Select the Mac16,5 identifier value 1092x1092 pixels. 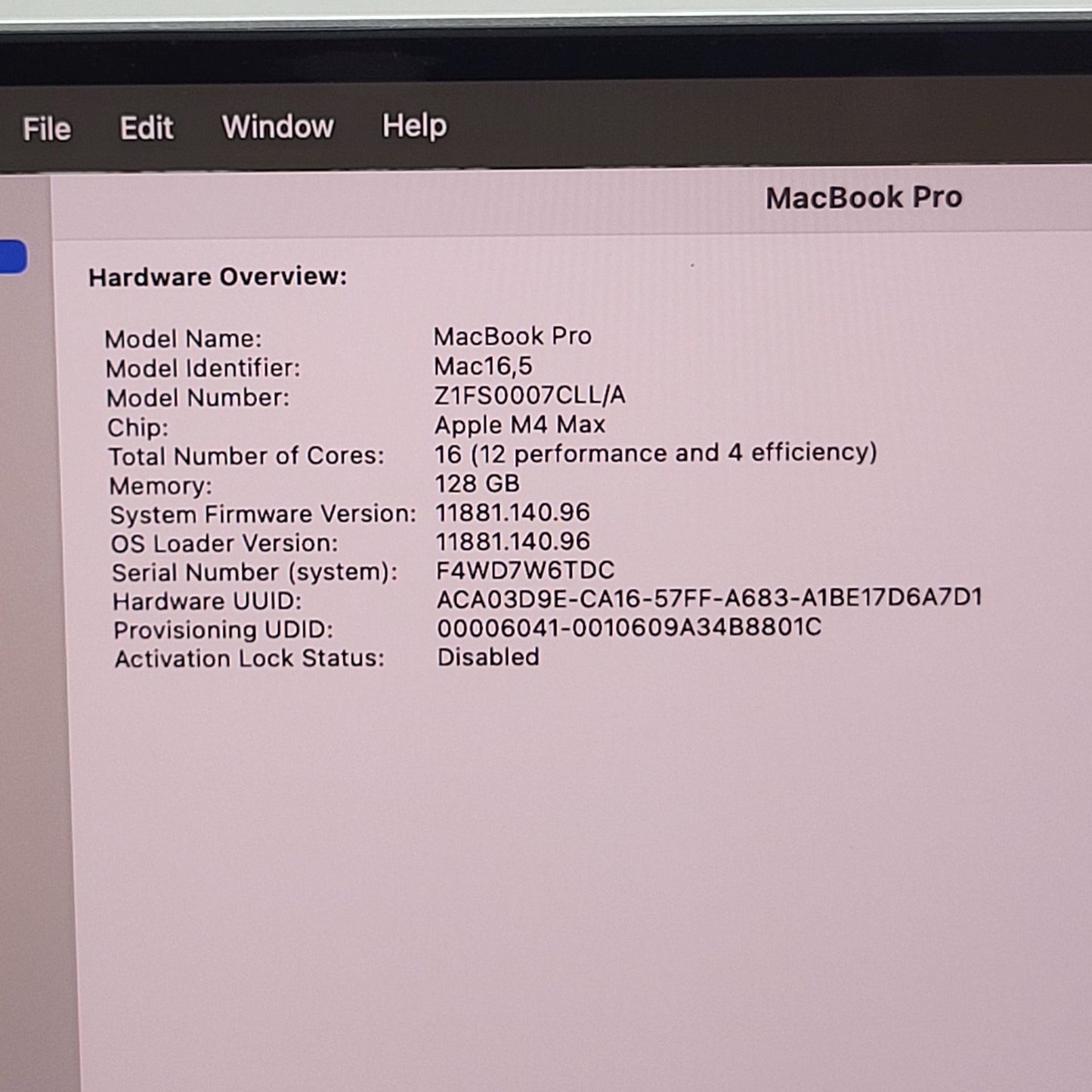[483, 367]
